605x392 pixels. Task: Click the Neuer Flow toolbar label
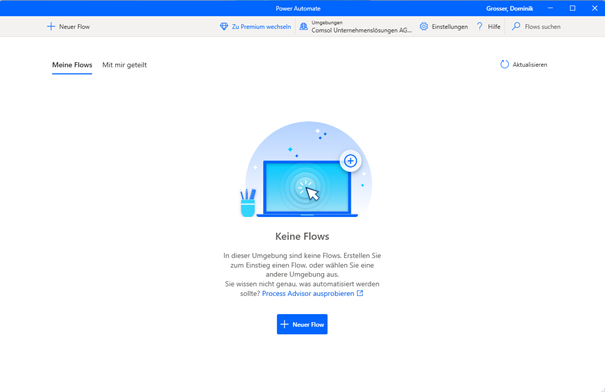click(74, 27)
